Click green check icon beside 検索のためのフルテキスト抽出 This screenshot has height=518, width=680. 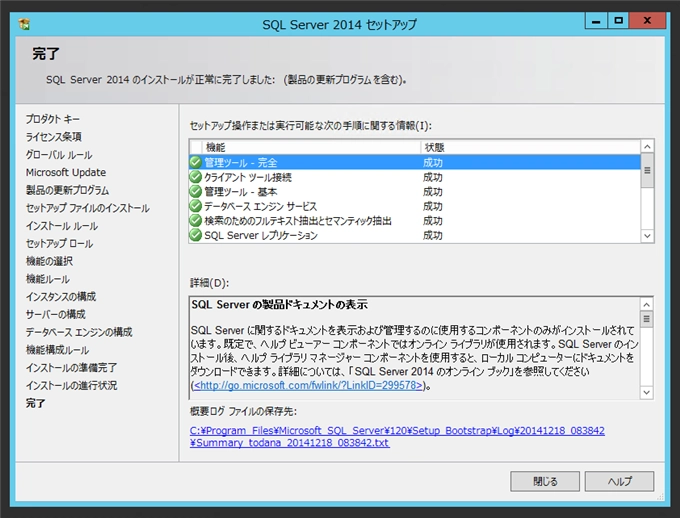pyautogui.click(x=196, y=221)
